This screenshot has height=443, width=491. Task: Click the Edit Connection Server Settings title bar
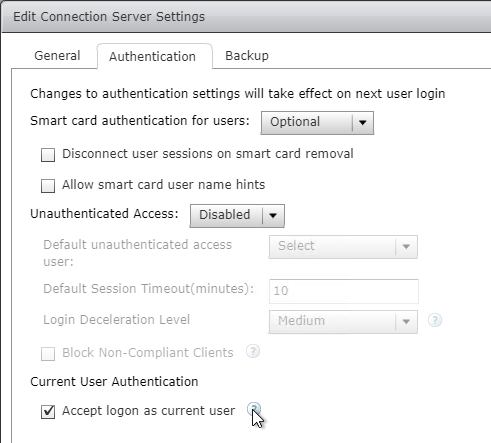coord(246,17)
